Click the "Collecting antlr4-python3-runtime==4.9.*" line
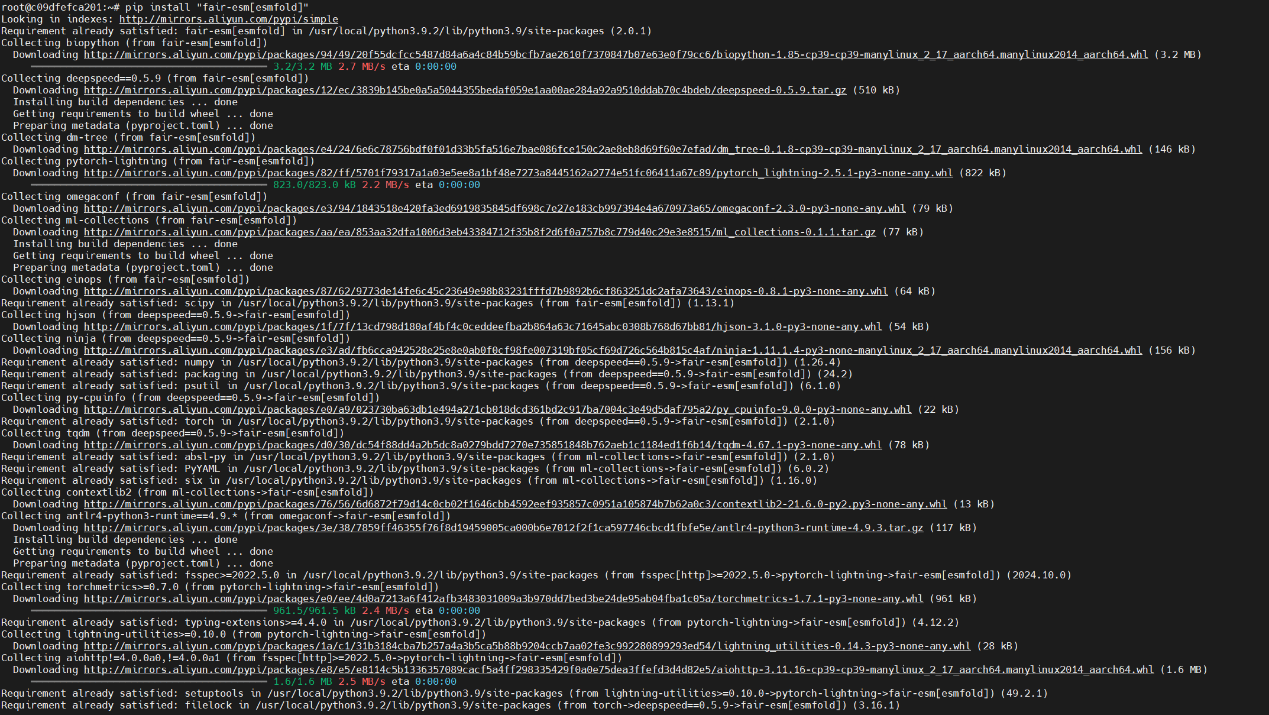Screen dimensions: 1269x715 pos(226,515)
